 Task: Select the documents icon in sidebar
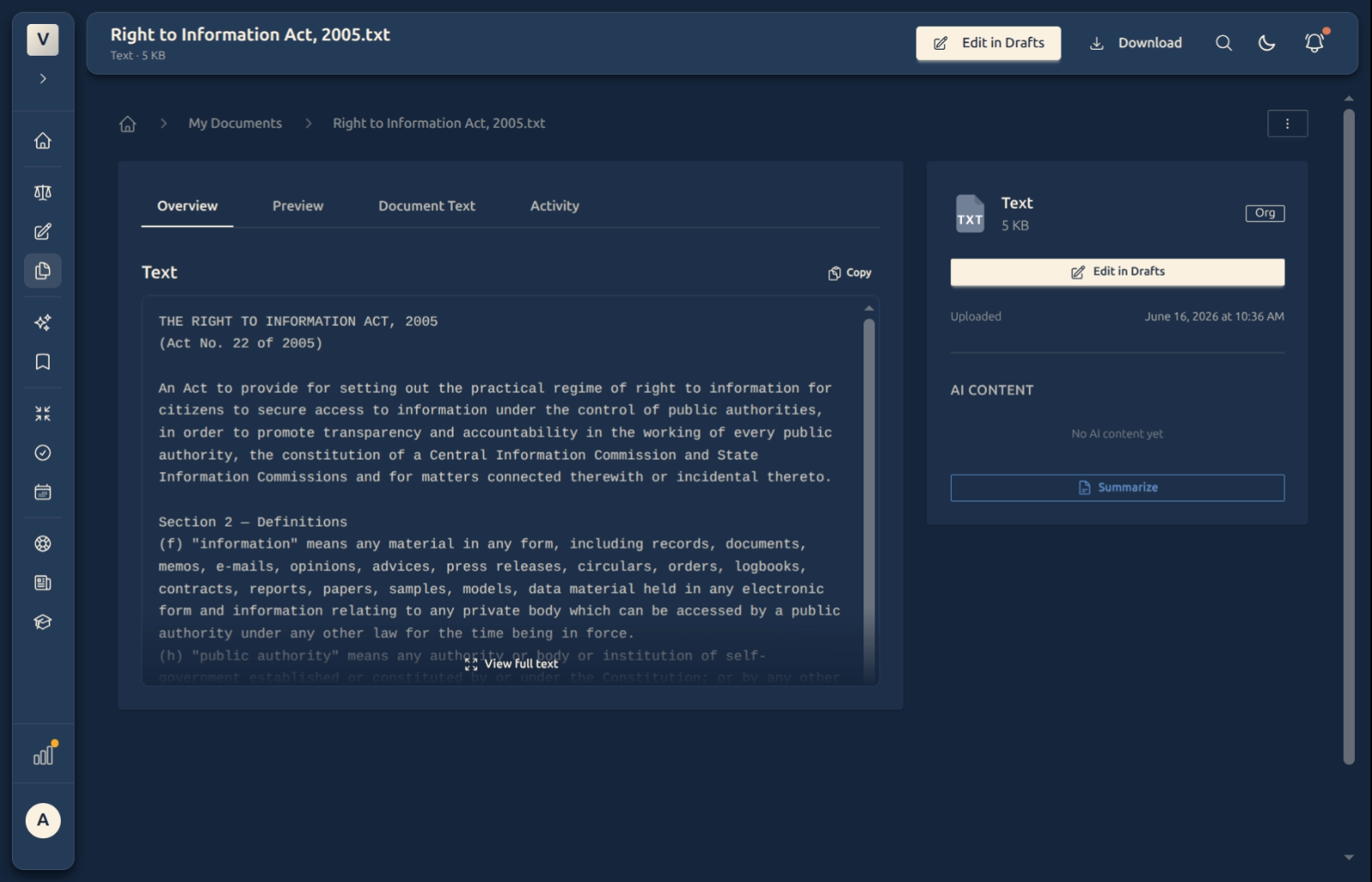point(43,271)
